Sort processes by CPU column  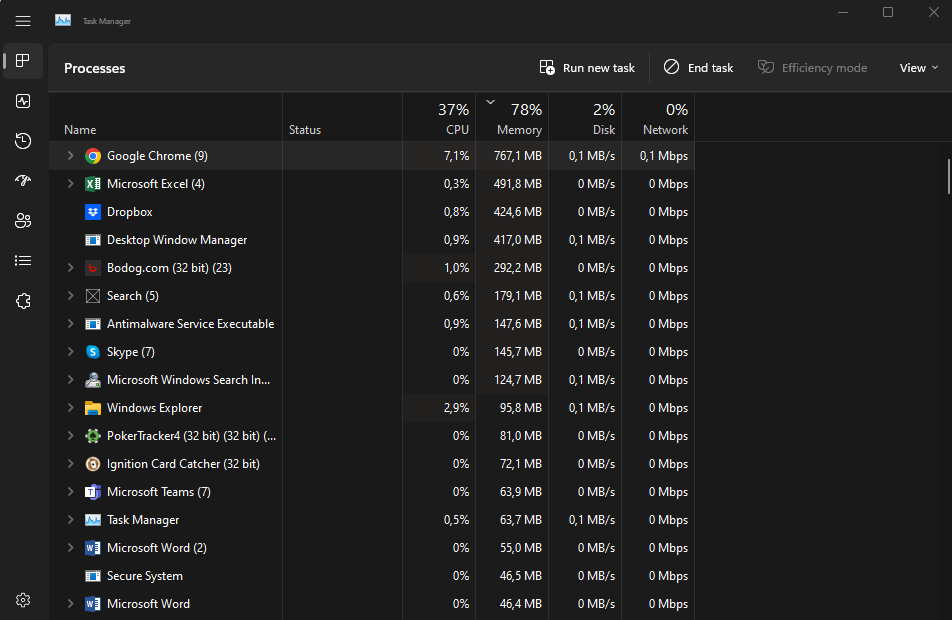click(x=439, y=117)
